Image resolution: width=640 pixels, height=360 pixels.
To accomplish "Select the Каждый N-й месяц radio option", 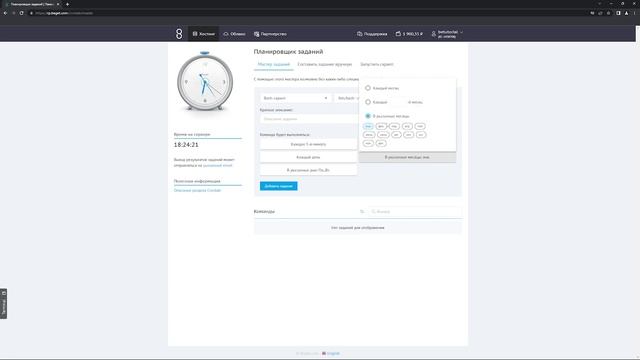I will tap(368, 102).
